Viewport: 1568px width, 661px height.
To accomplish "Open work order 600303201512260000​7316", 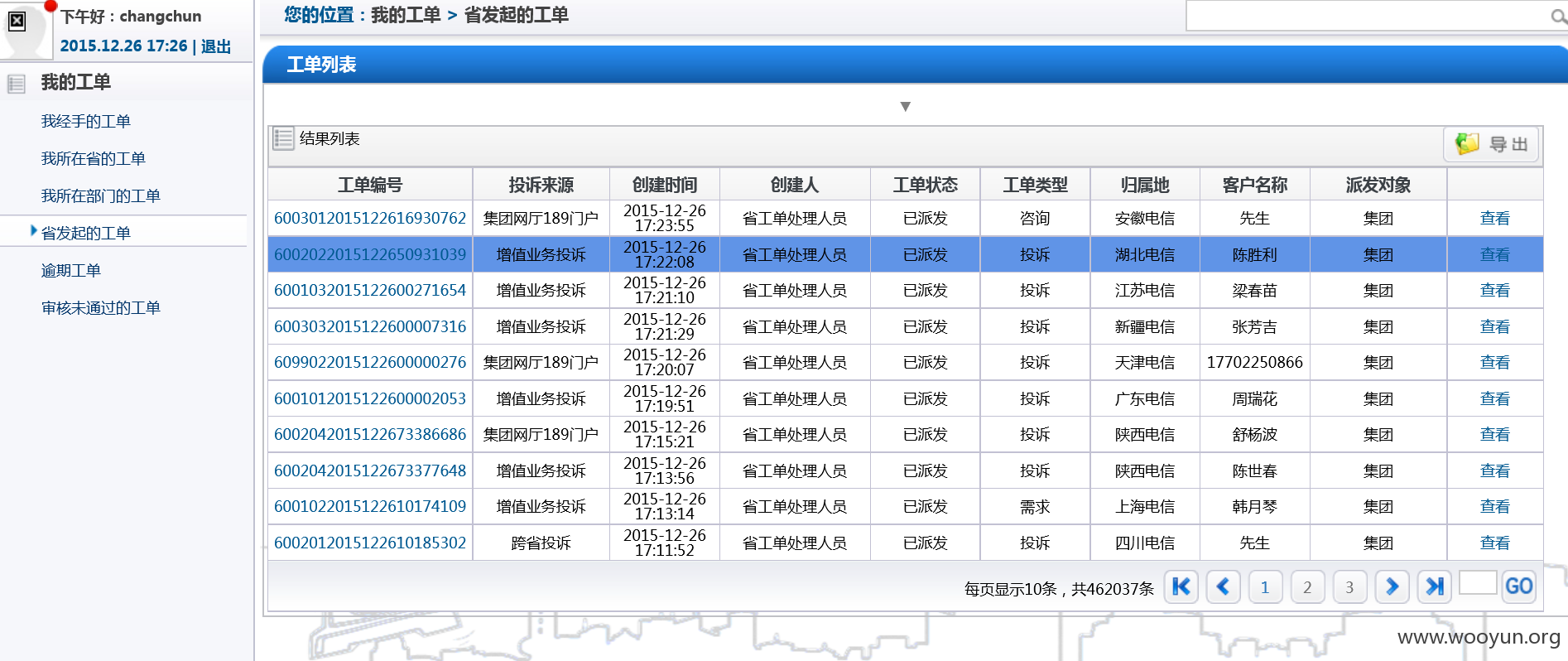I will click(x=370, y=326).
